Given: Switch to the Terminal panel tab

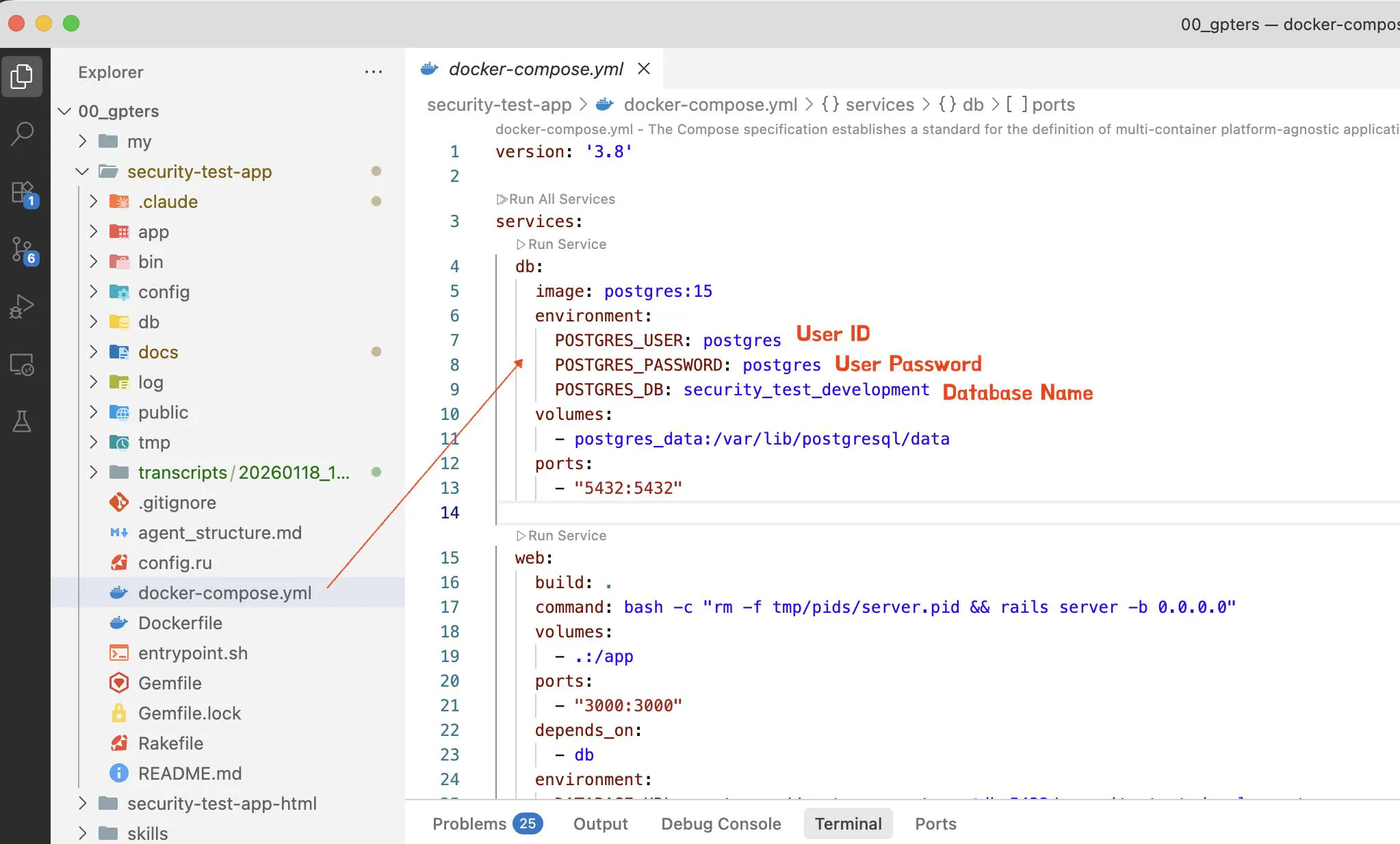Looking at the screenshot, I should coord(848,823).
